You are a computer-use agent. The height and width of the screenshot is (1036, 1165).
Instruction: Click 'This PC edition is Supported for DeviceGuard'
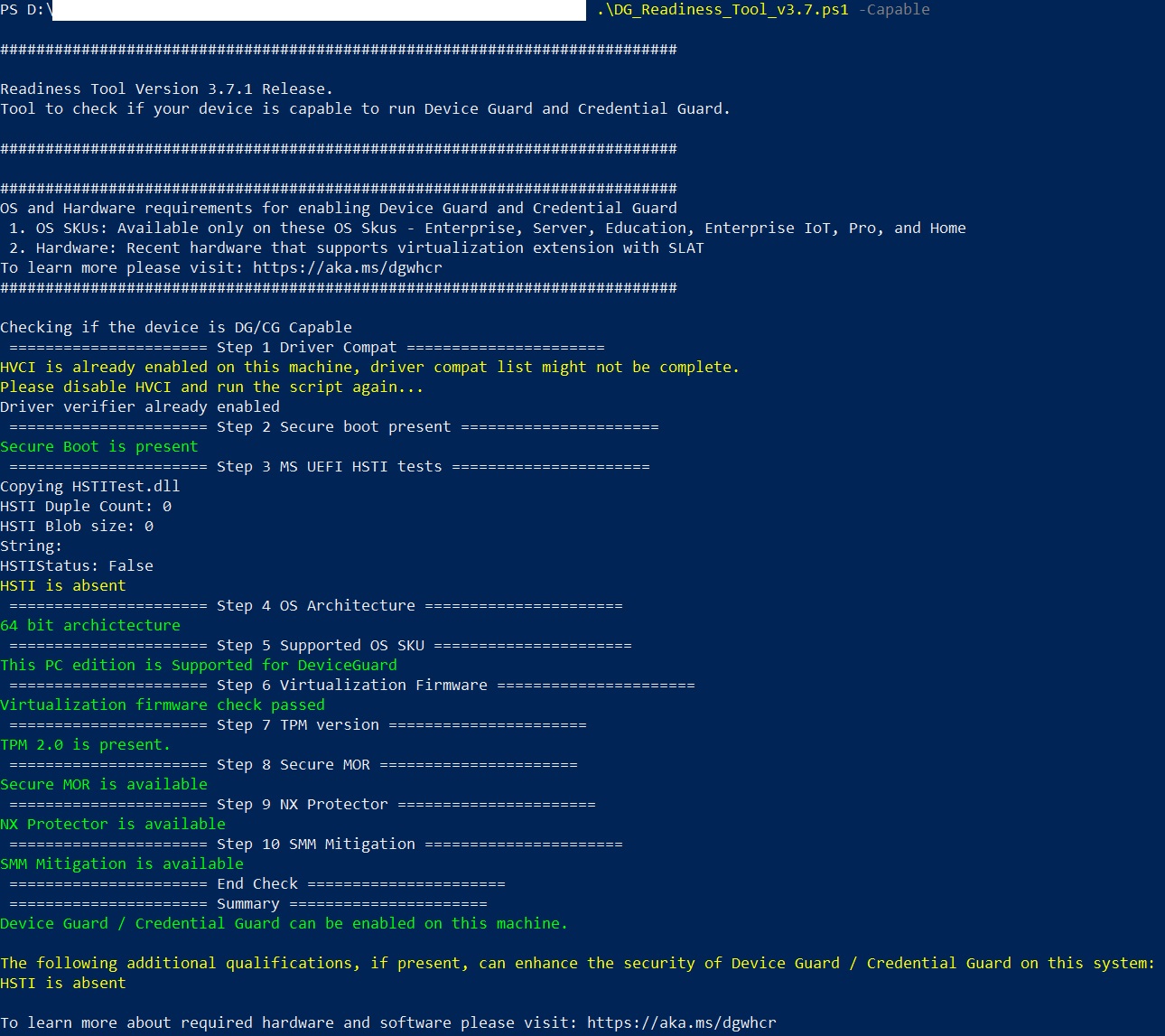[199, 665]
